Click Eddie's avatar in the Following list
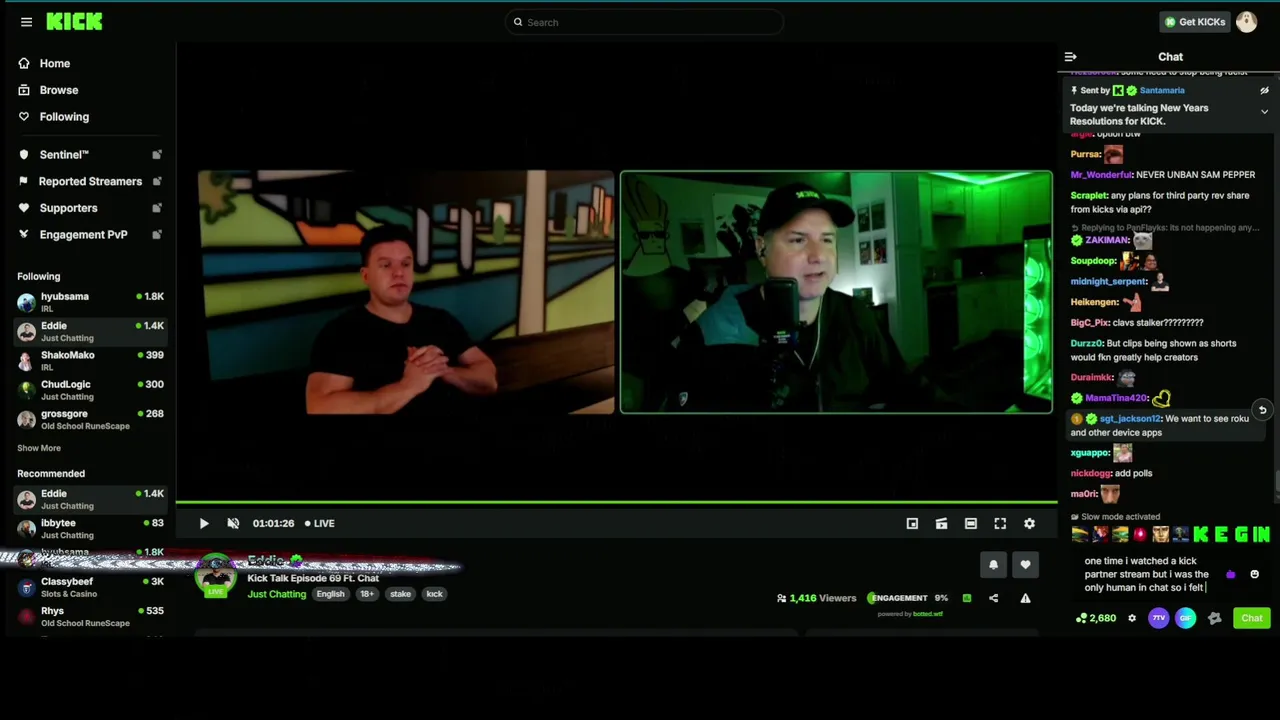Viewport: 1280px width, 720px height. [x=26, y=331]
